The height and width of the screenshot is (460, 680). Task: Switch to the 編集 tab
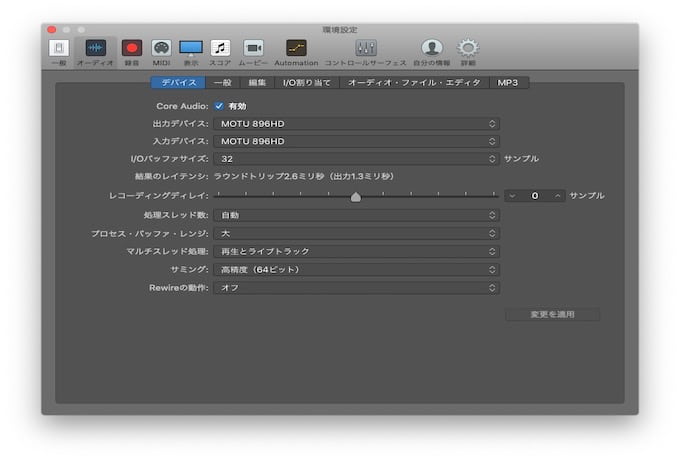[x=257, y=83]
